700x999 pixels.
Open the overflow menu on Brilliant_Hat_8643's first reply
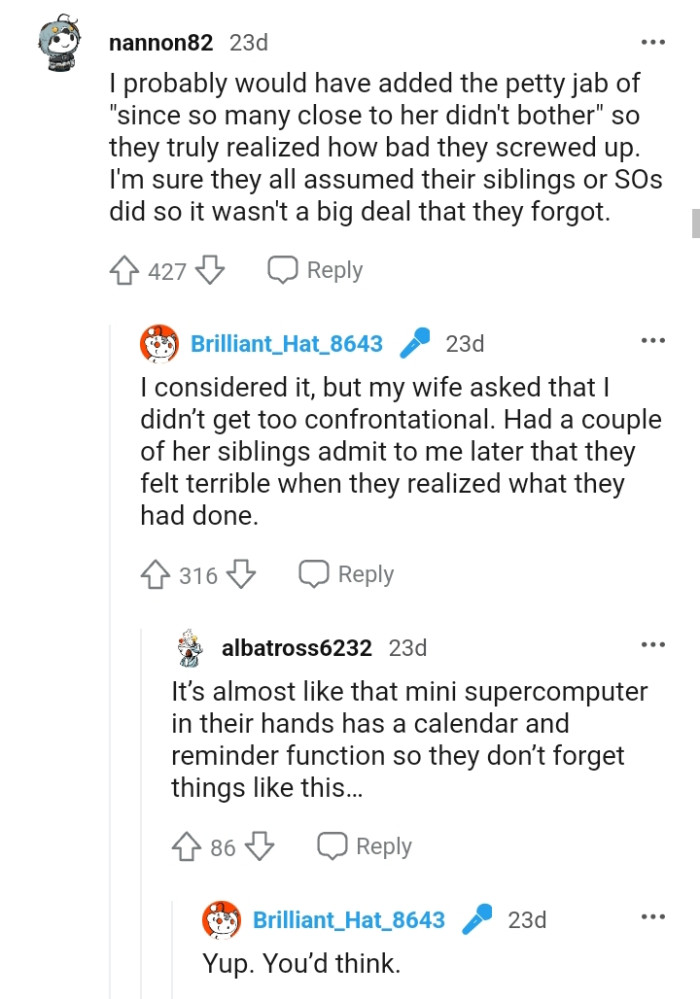coord(653,341)
